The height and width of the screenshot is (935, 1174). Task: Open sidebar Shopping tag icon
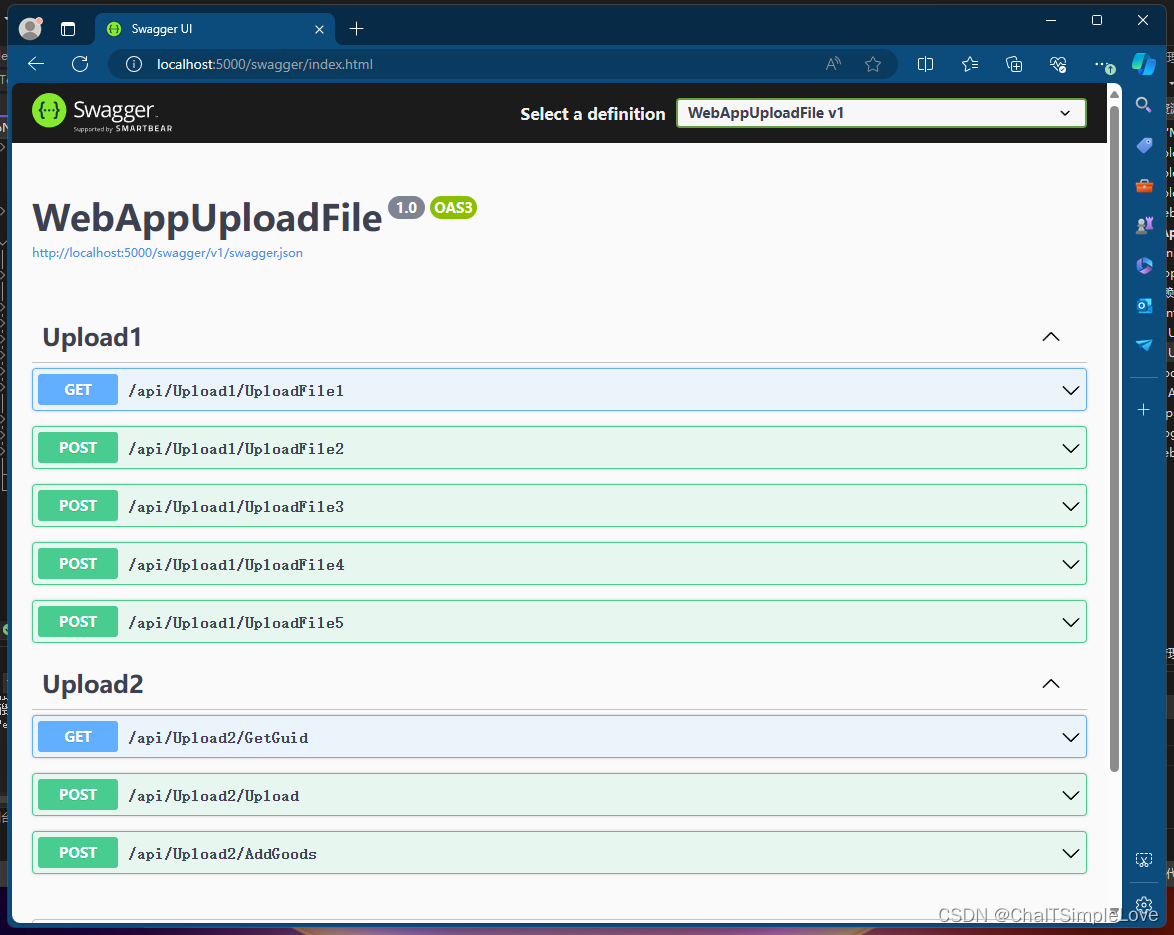tap(1144, 145)
